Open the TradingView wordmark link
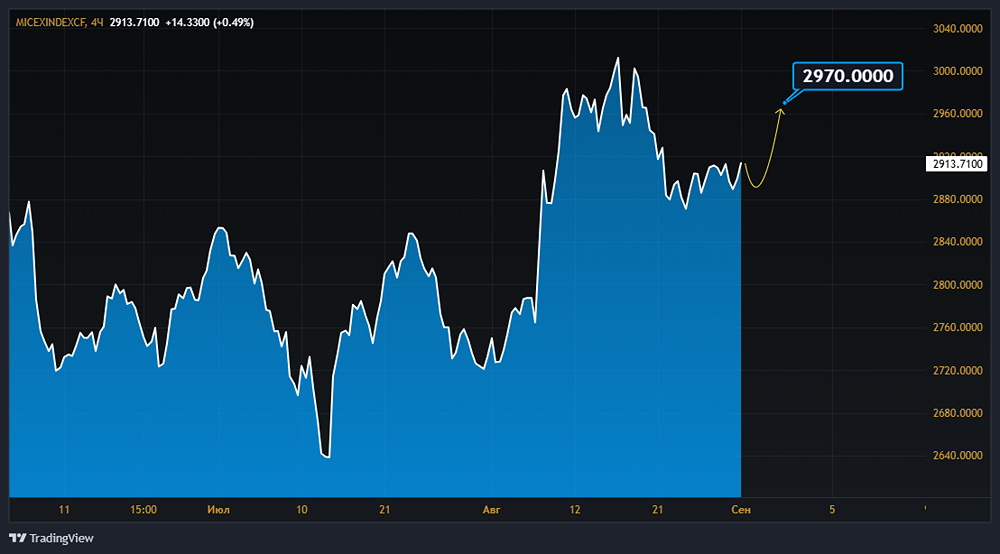 coord(61,538)
